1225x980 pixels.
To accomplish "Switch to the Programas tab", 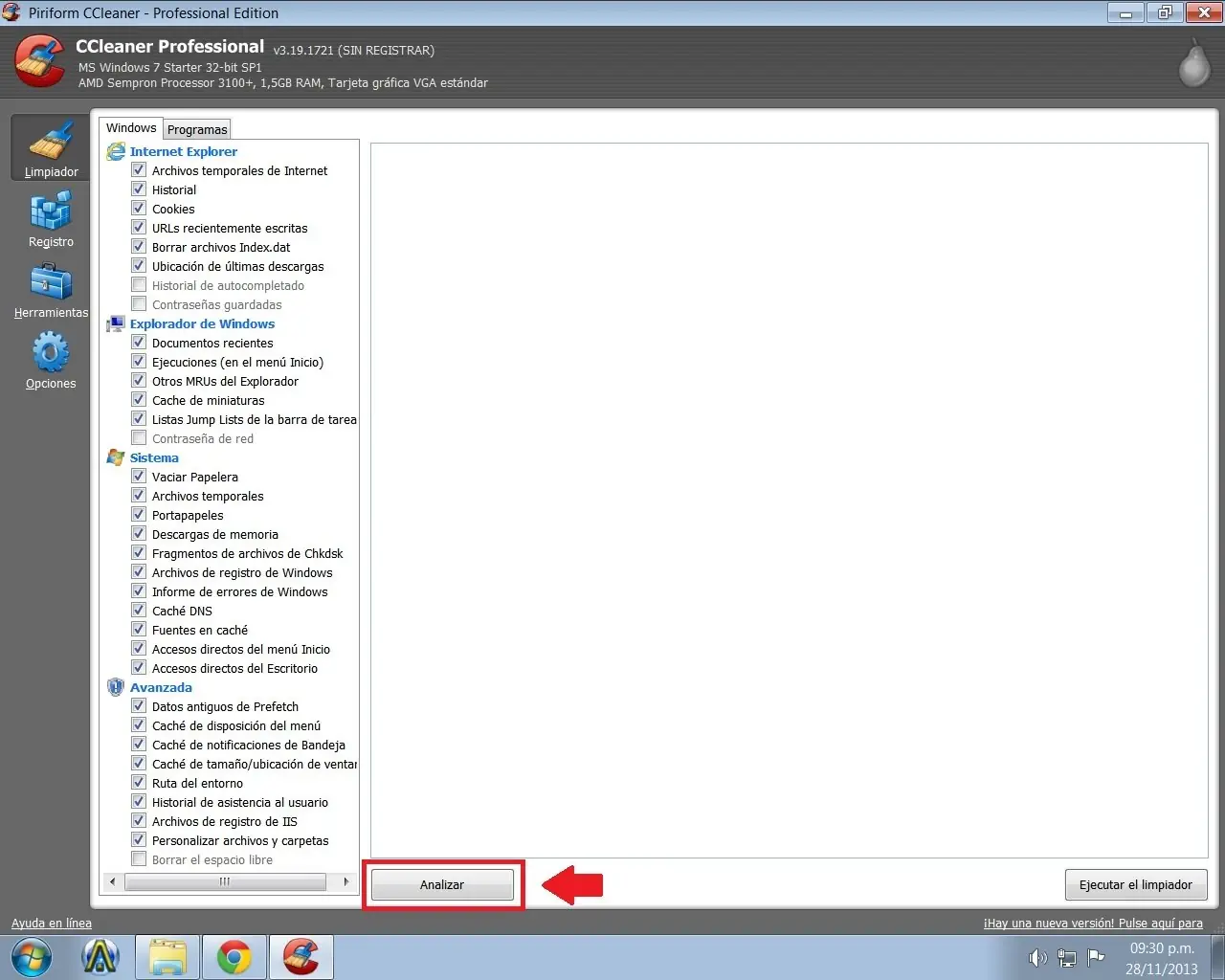I will click(197, 129).
